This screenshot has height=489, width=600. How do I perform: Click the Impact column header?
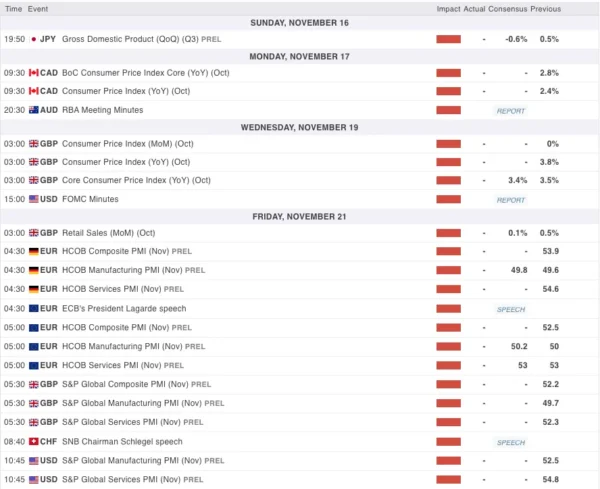pyautogui.click(x=448, y=8)
